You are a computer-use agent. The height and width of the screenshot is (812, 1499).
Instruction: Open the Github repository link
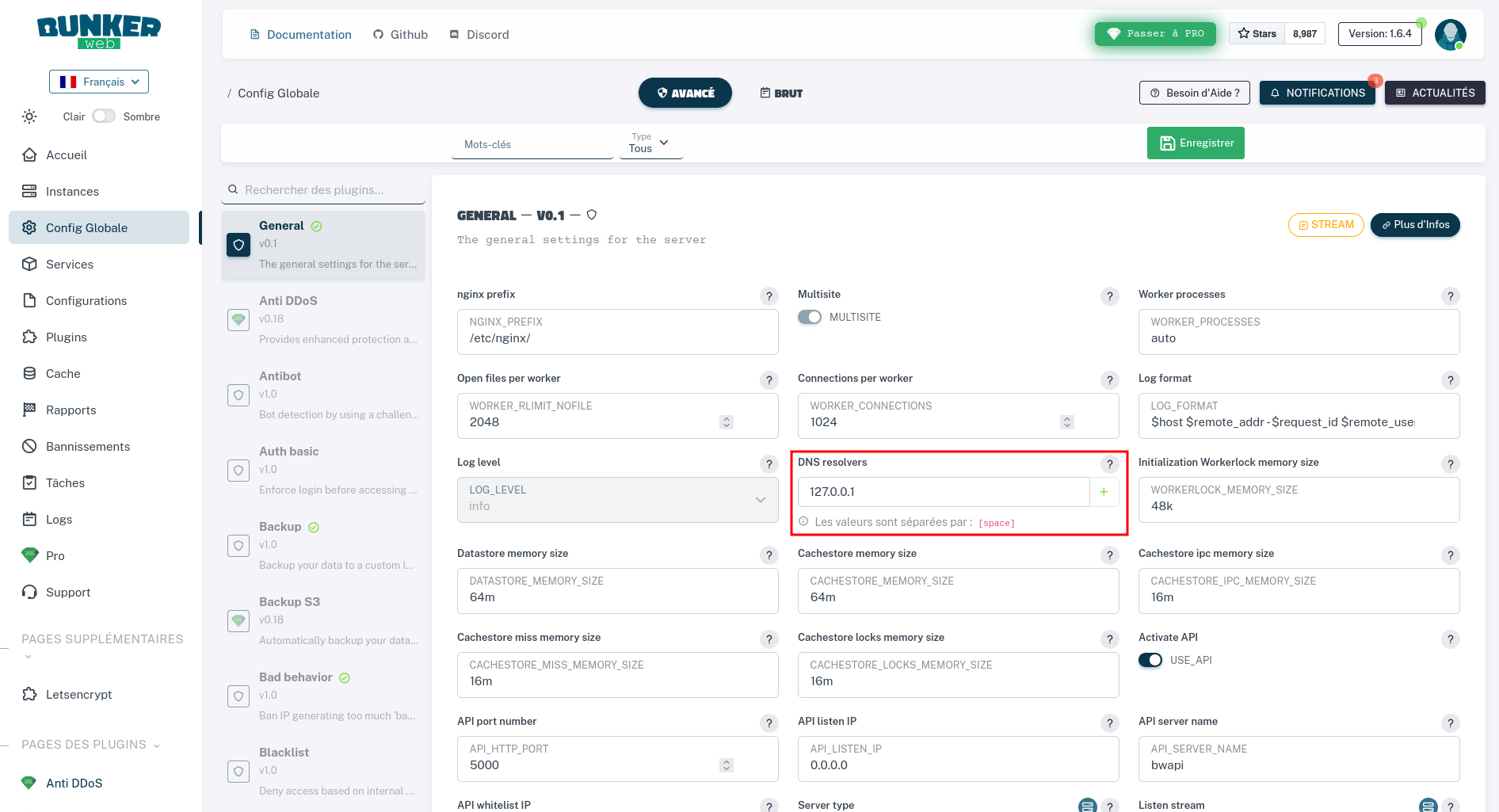point(400,34)
